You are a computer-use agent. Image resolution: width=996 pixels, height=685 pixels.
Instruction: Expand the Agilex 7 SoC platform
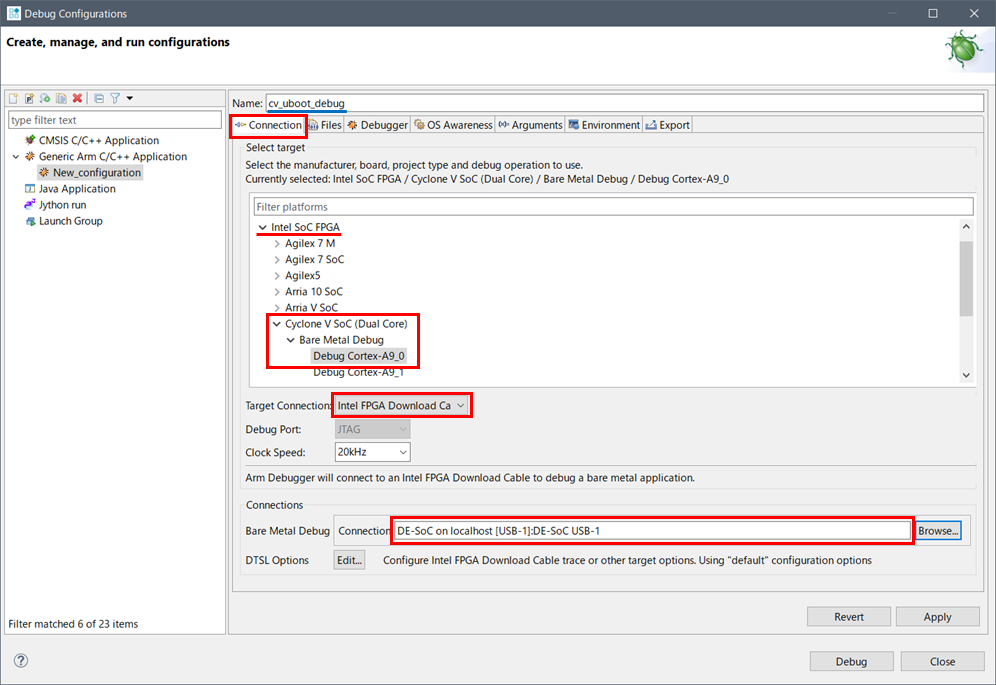coord(277,260)
